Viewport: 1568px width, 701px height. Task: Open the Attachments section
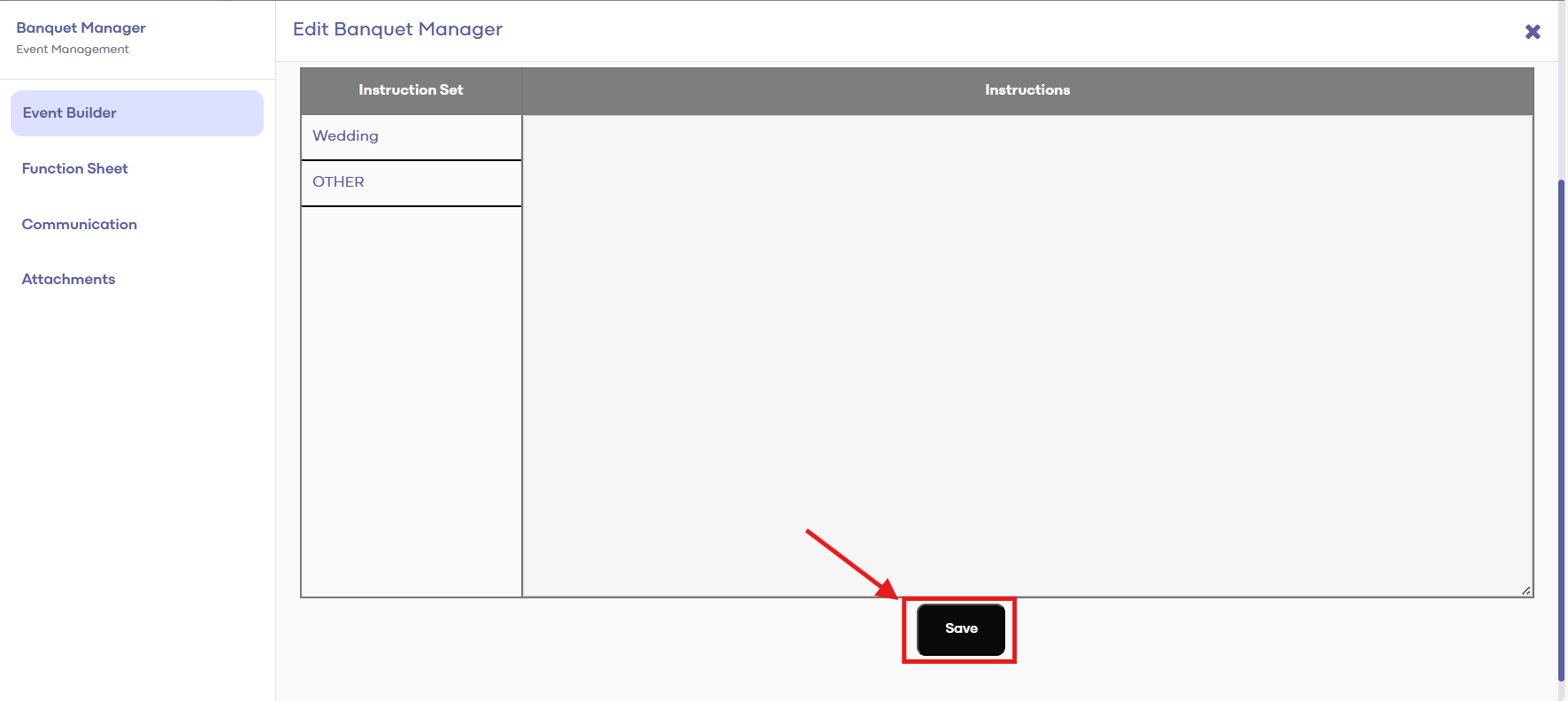pyautogui.click(x=69, y=279)
